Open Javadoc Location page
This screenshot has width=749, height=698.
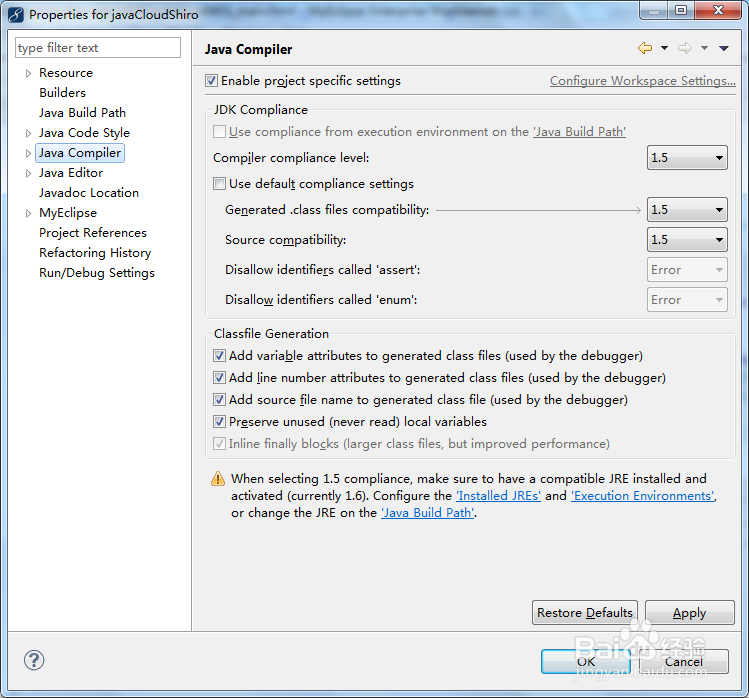pyautogui.click(x=89, y=193)
